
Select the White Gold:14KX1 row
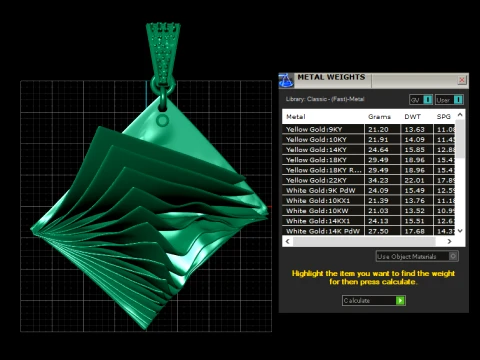(368, 221)
